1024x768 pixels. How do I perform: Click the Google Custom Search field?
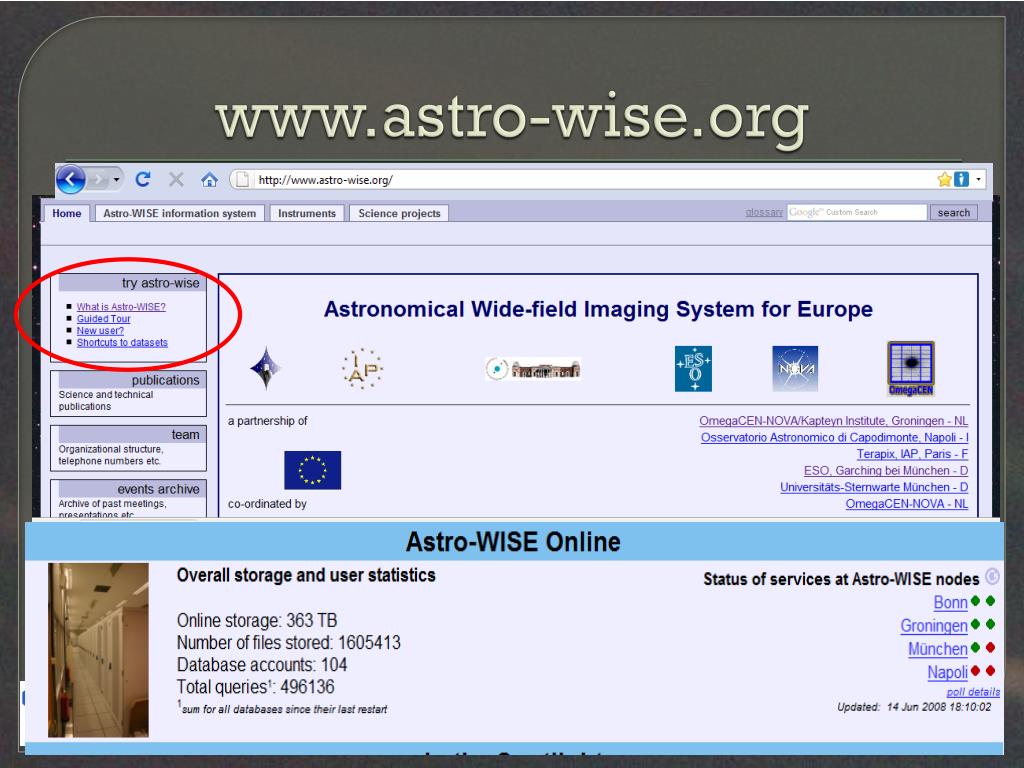click(x=857, y=212)
